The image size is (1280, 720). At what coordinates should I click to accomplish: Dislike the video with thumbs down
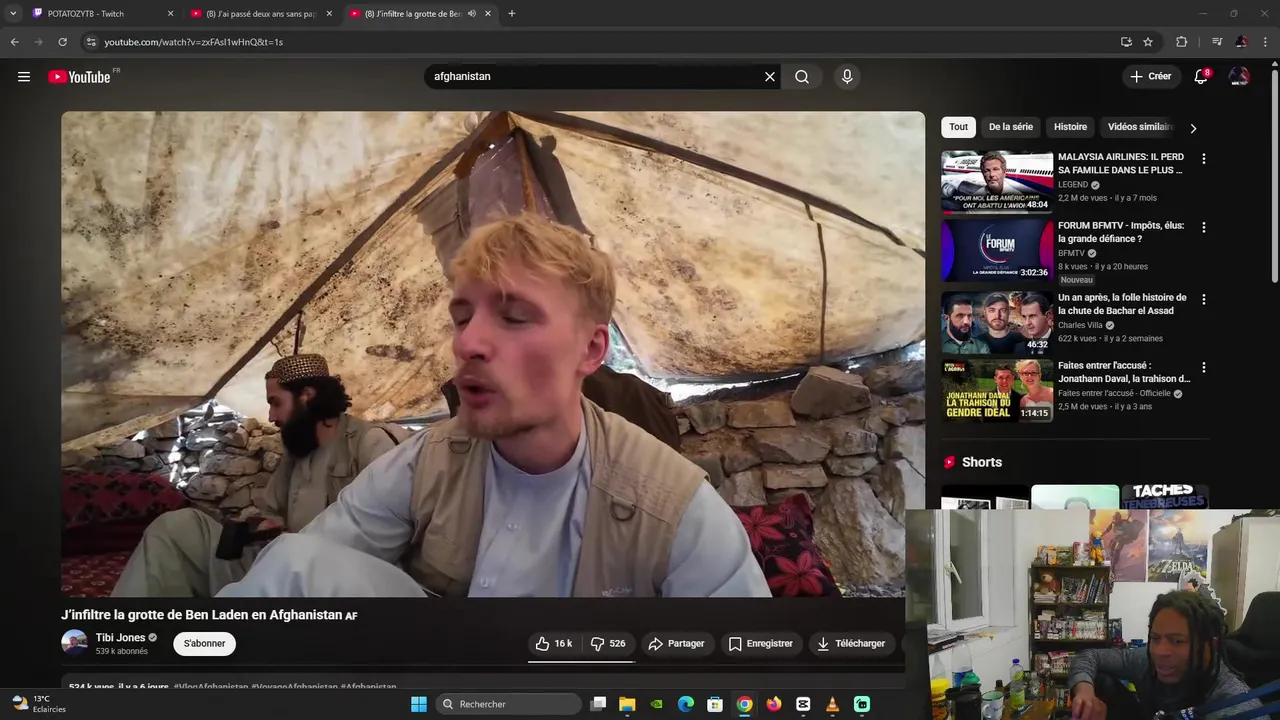[x=608, y=644]
